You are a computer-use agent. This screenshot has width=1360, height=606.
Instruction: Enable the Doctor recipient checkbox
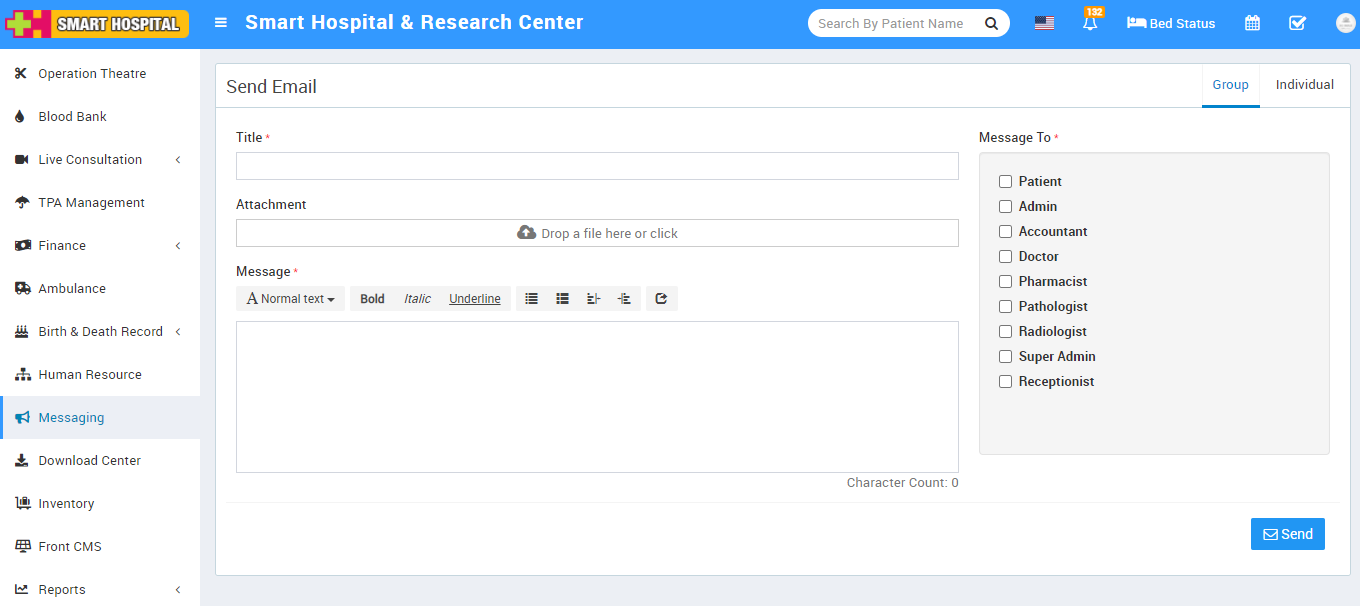tap(1006, 257)
